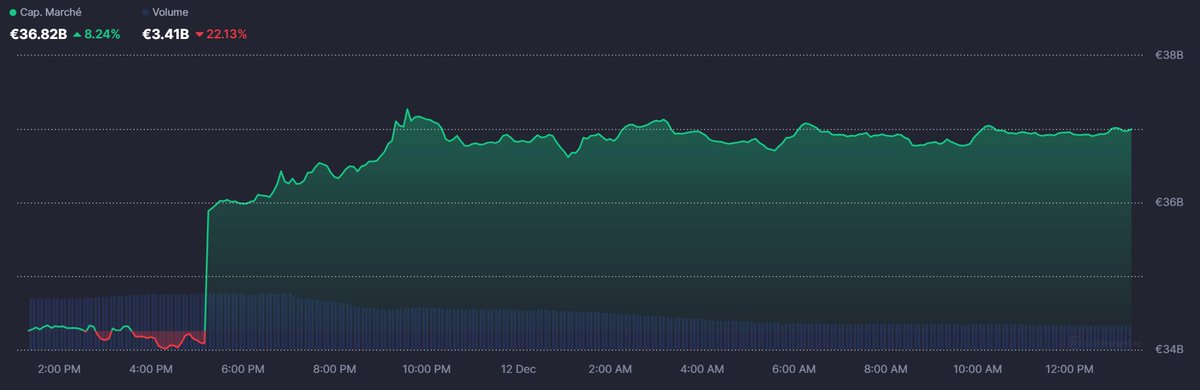Toggle the Cap. Marché series legend
The width and height of the screenshot is (1200, 390).
44,12
